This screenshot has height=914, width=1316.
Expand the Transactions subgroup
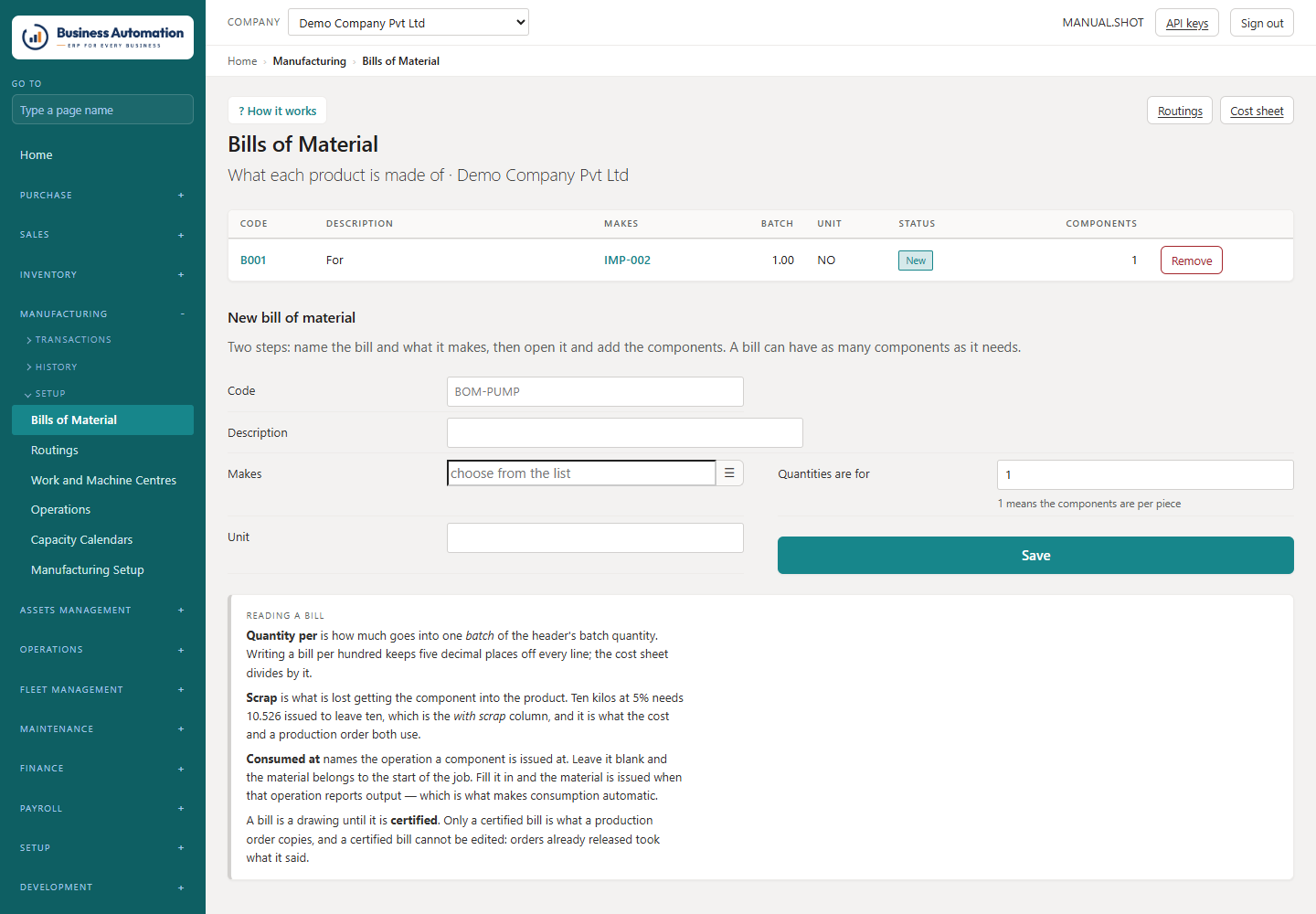point(69,340)
